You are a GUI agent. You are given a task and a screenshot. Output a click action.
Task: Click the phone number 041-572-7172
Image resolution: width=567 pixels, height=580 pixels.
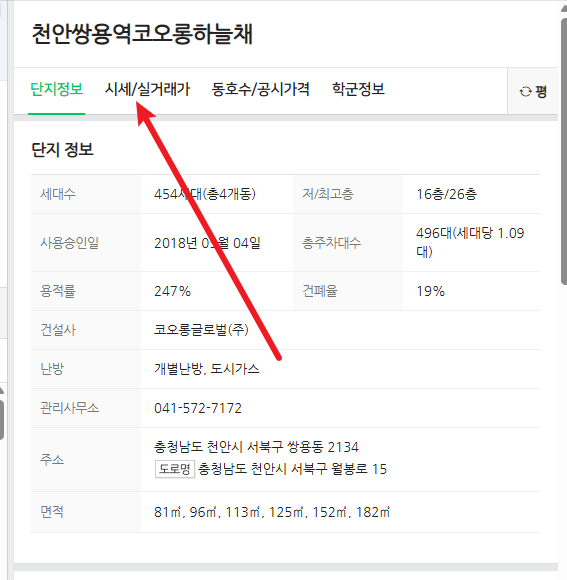click(x=198, y=408)
